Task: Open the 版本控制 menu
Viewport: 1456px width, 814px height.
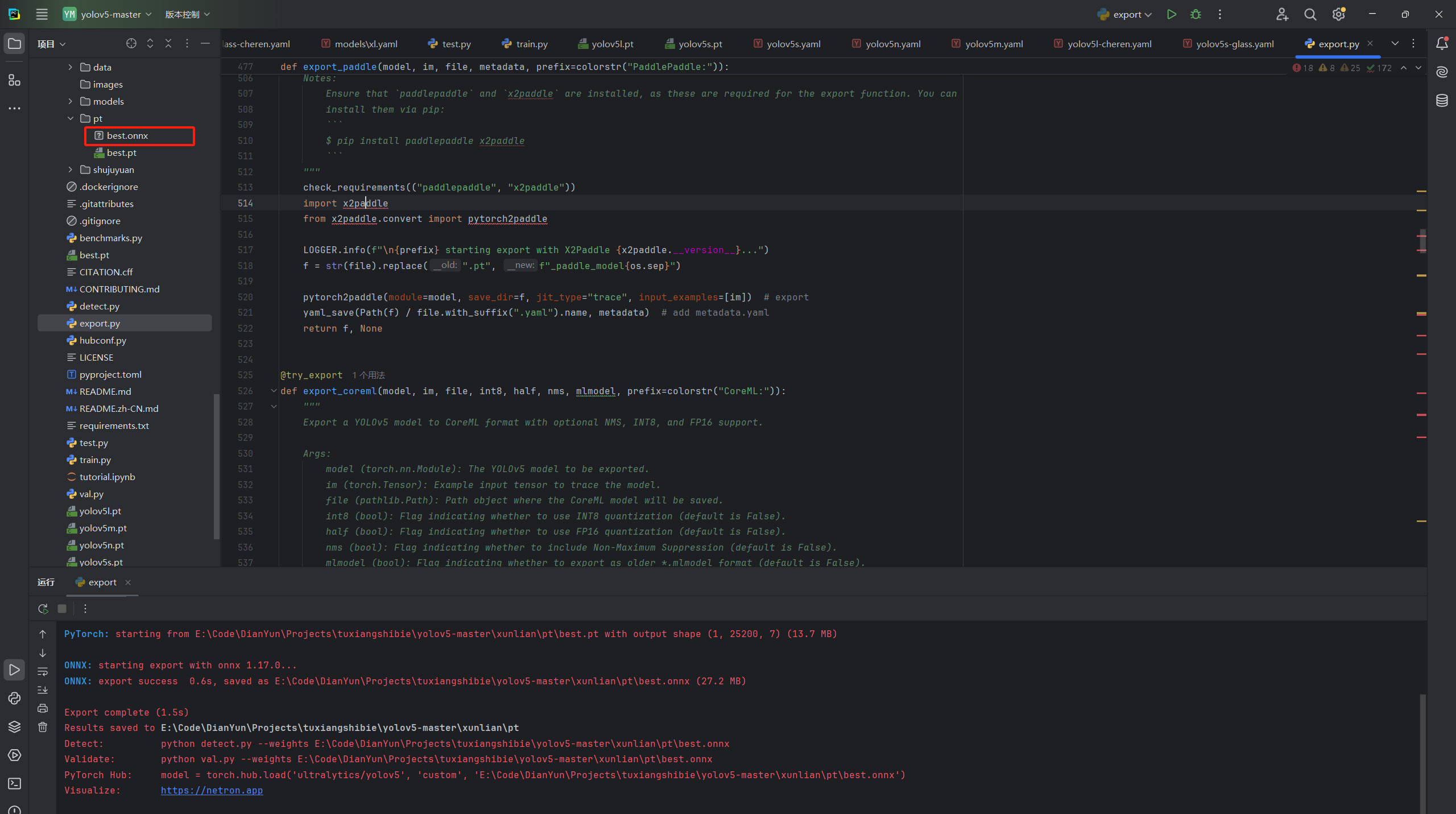Action: click(x=187, y=14)
